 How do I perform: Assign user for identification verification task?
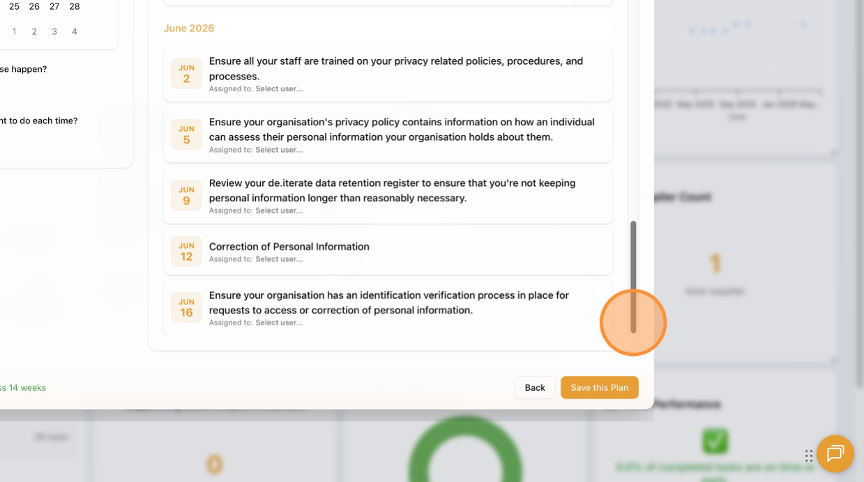[279, 323]
